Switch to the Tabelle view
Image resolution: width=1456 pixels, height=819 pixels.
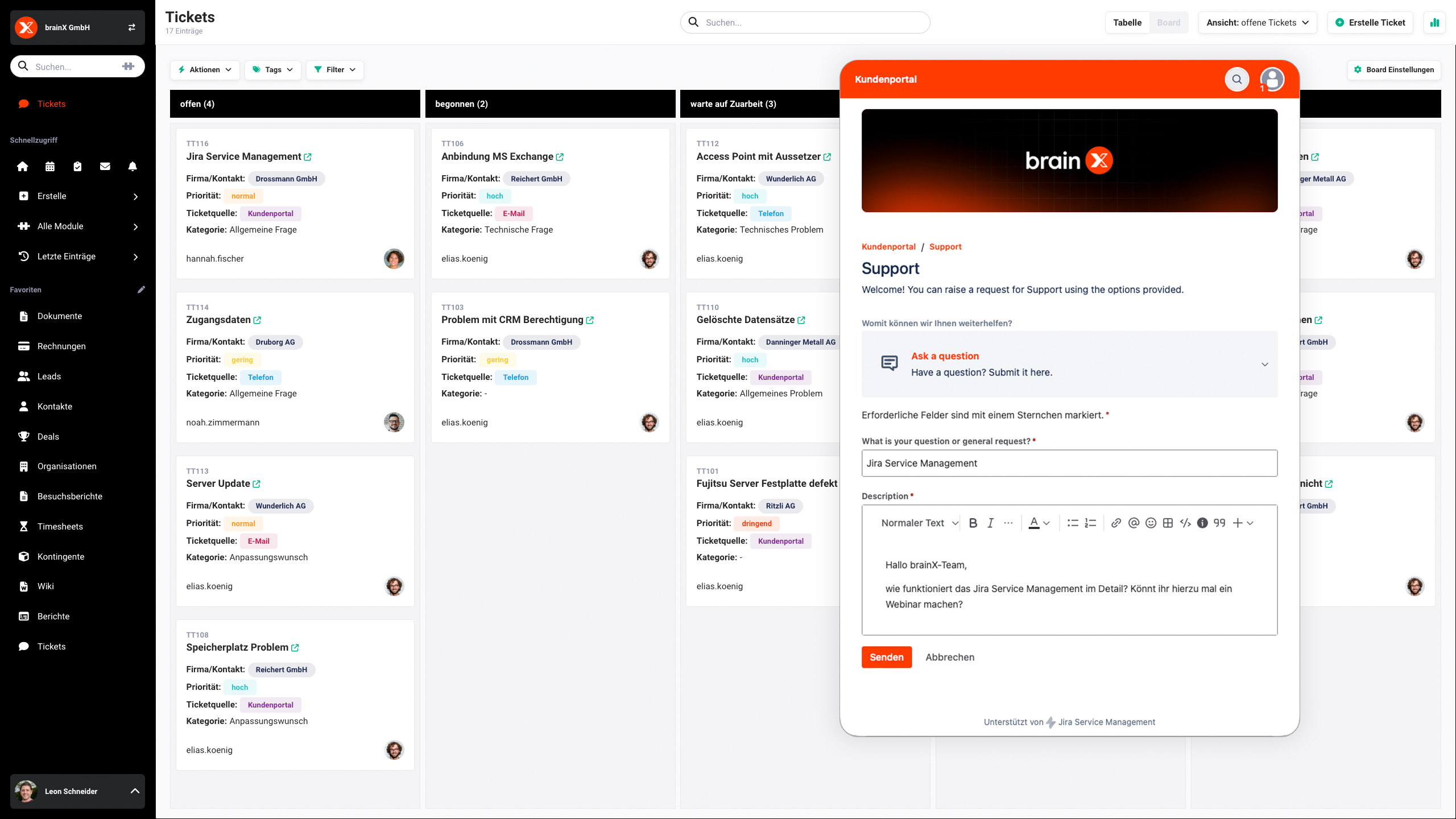(x=1127, y=22)
